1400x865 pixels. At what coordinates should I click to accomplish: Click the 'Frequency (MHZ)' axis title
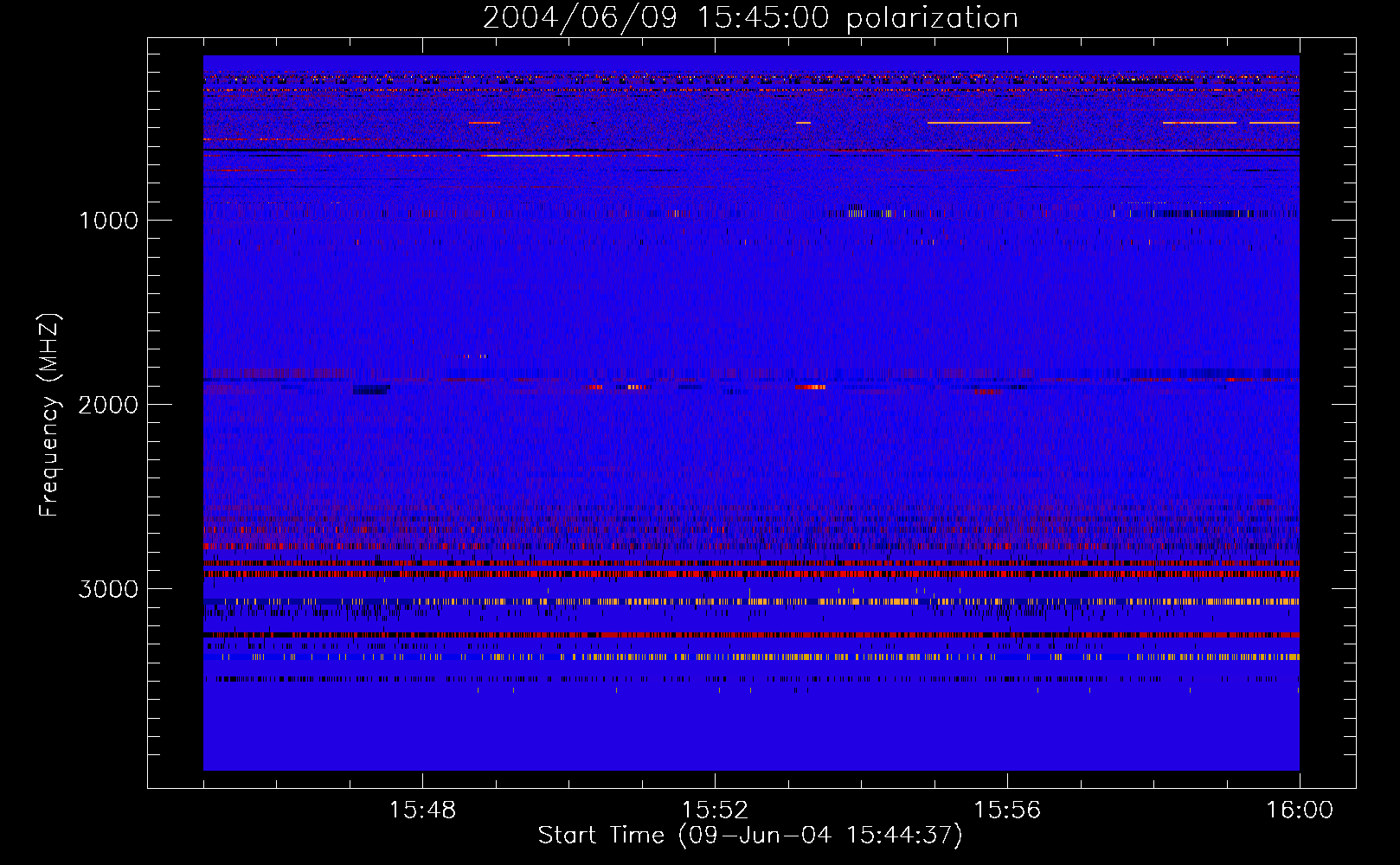(x=49, y=415)
